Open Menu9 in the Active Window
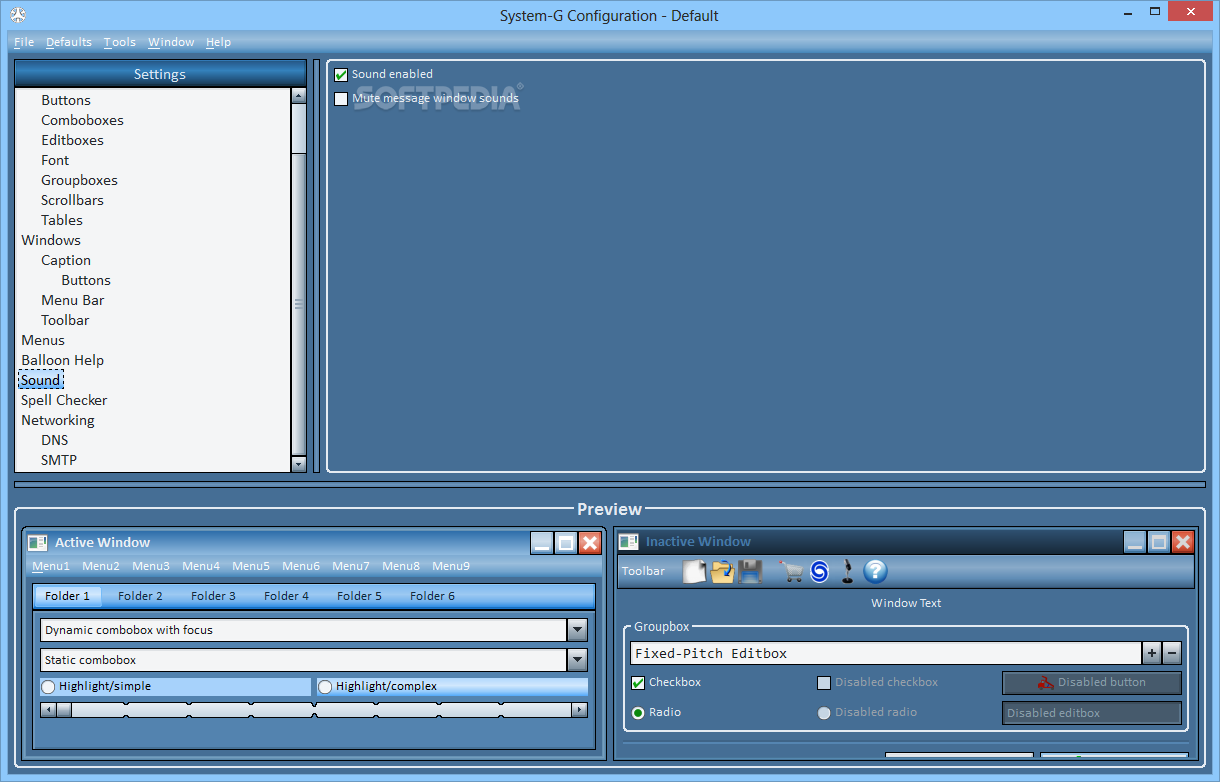 [451, 566]
